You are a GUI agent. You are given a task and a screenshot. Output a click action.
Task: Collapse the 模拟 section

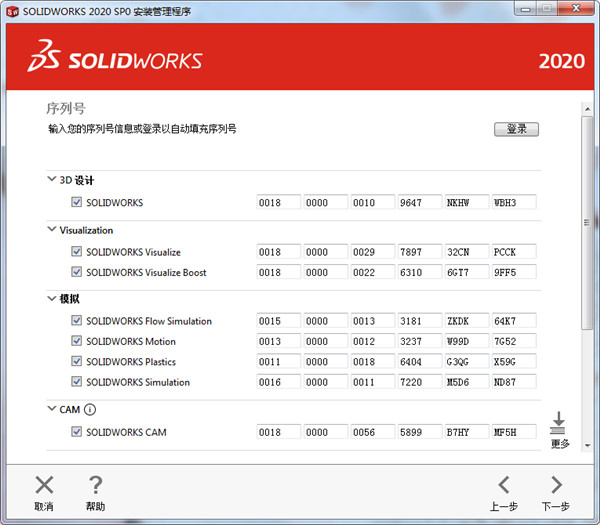52,299
